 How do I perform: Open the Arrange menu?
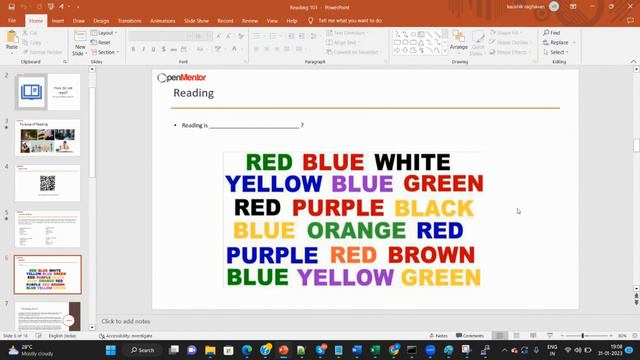[x=458, y=42]
